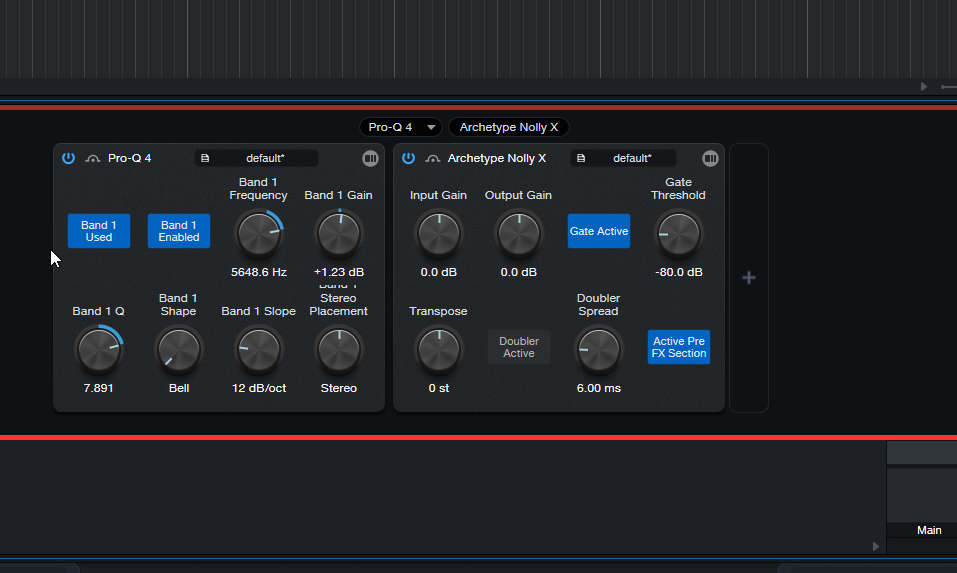957x573 pixels.
Task: Click Pro-Q 4 preset file icon
Action: pos(205,158)
